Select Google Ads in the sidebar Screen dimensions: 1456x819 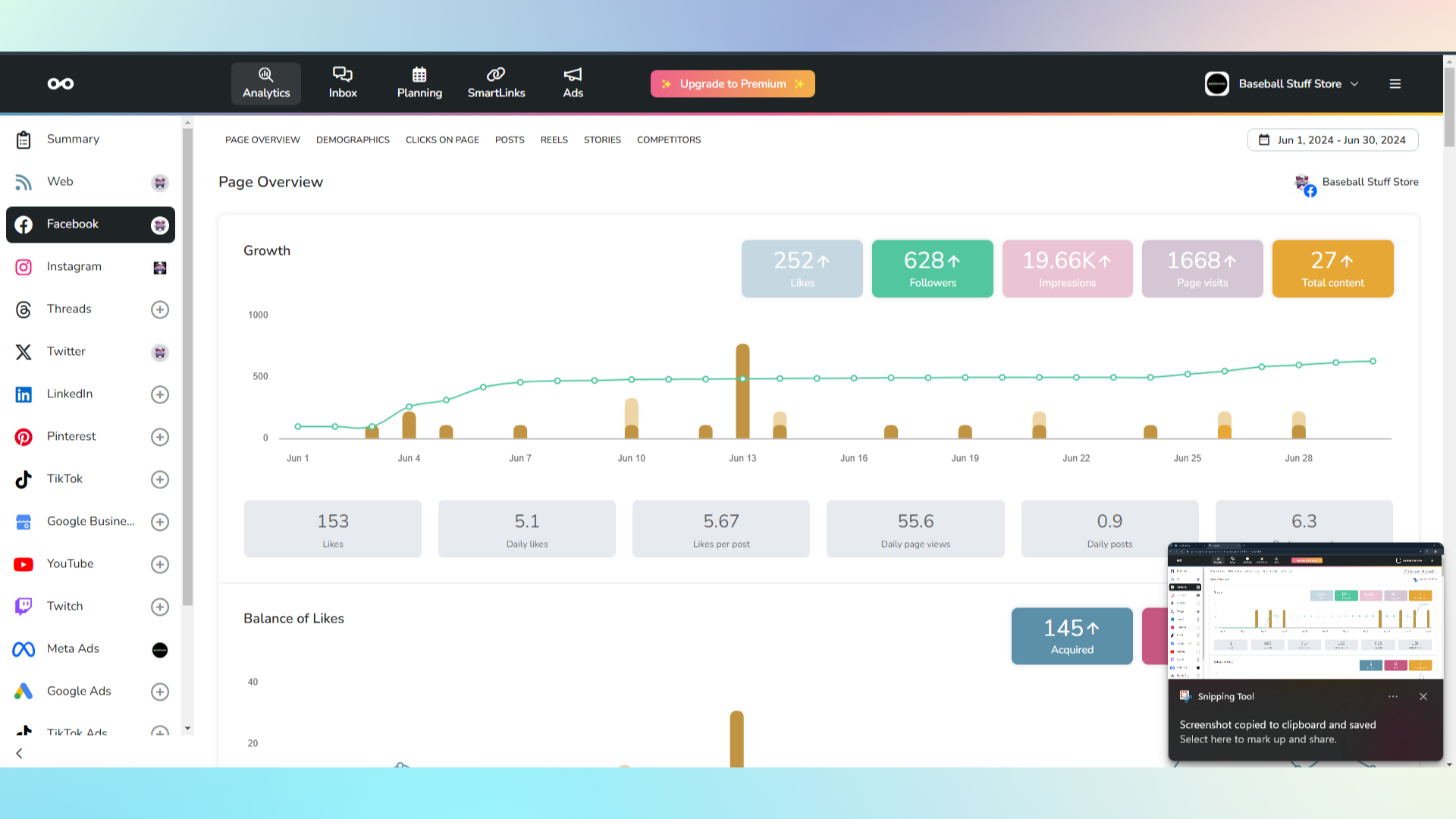(x=90, y=692)
